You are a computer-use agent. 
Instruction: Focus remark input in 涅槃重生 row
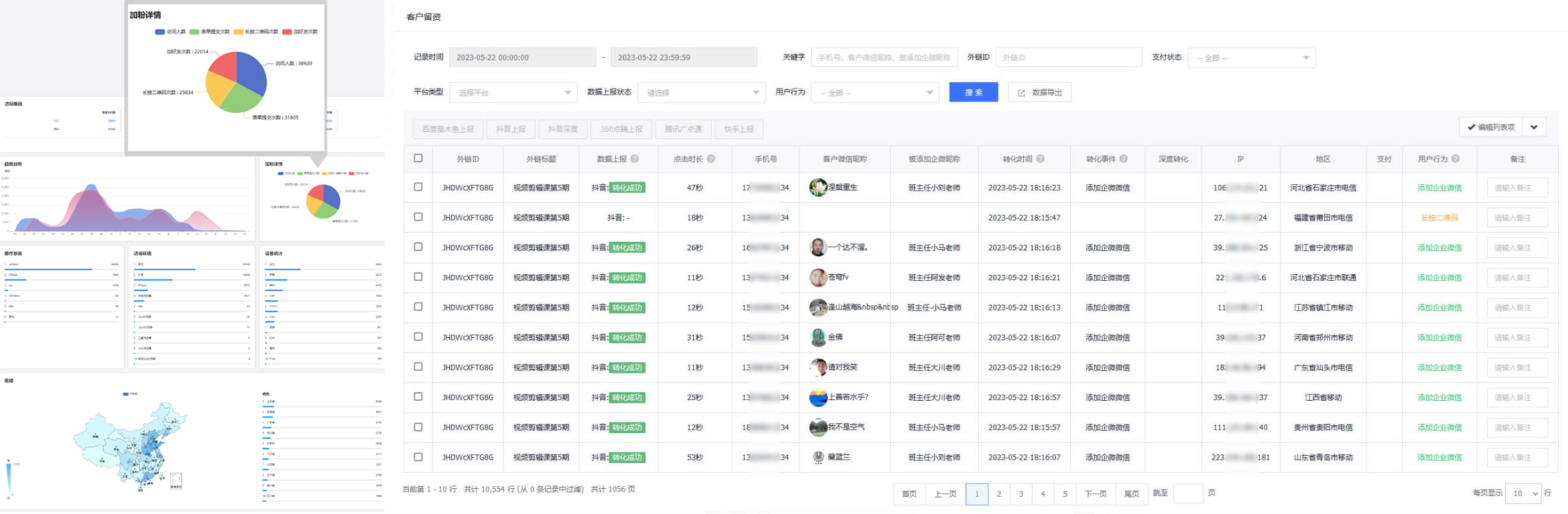1517,187
